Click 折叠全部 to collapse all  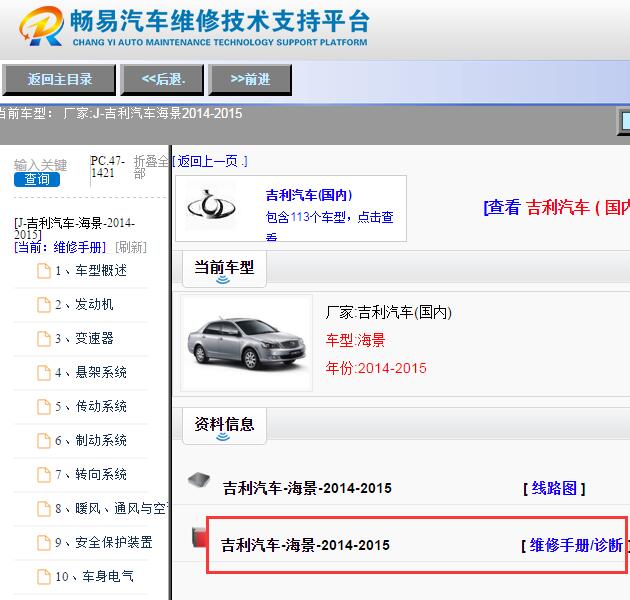(151, 167)
